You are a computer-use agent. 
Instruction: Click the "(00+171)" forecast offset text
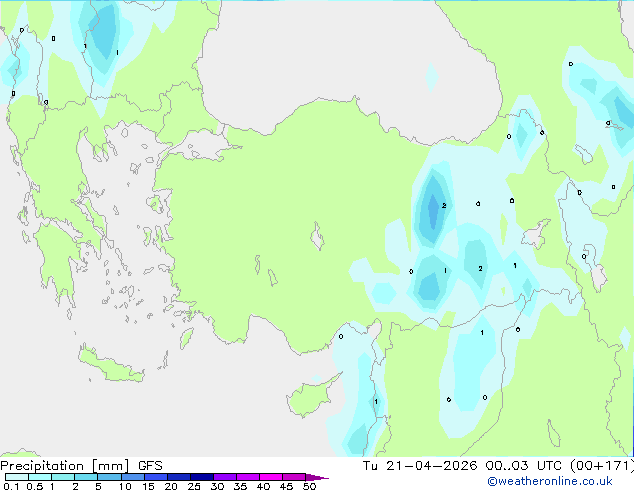602,466
